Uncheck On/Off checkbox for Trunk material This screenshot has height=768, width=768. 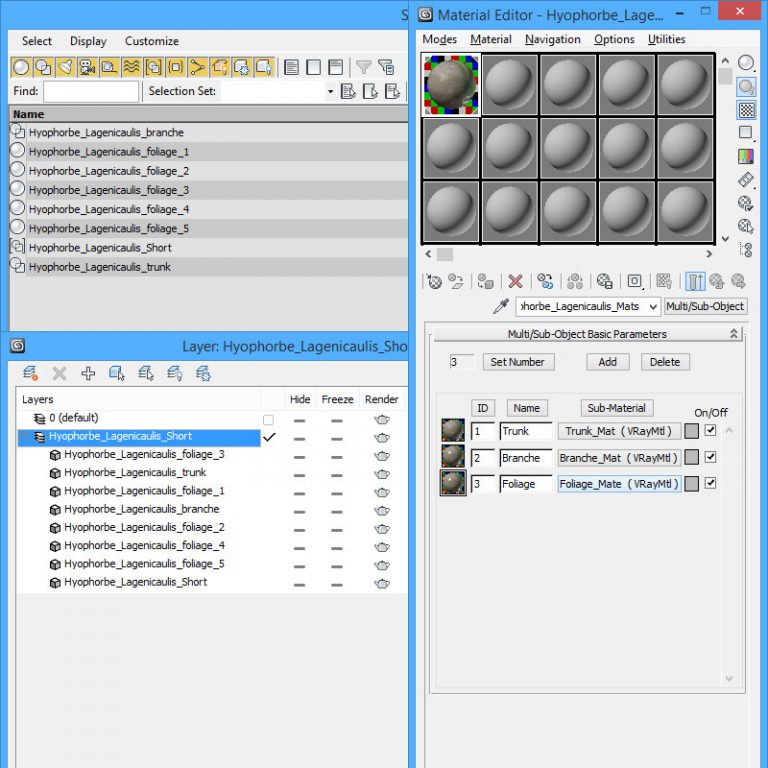[711, 431]
